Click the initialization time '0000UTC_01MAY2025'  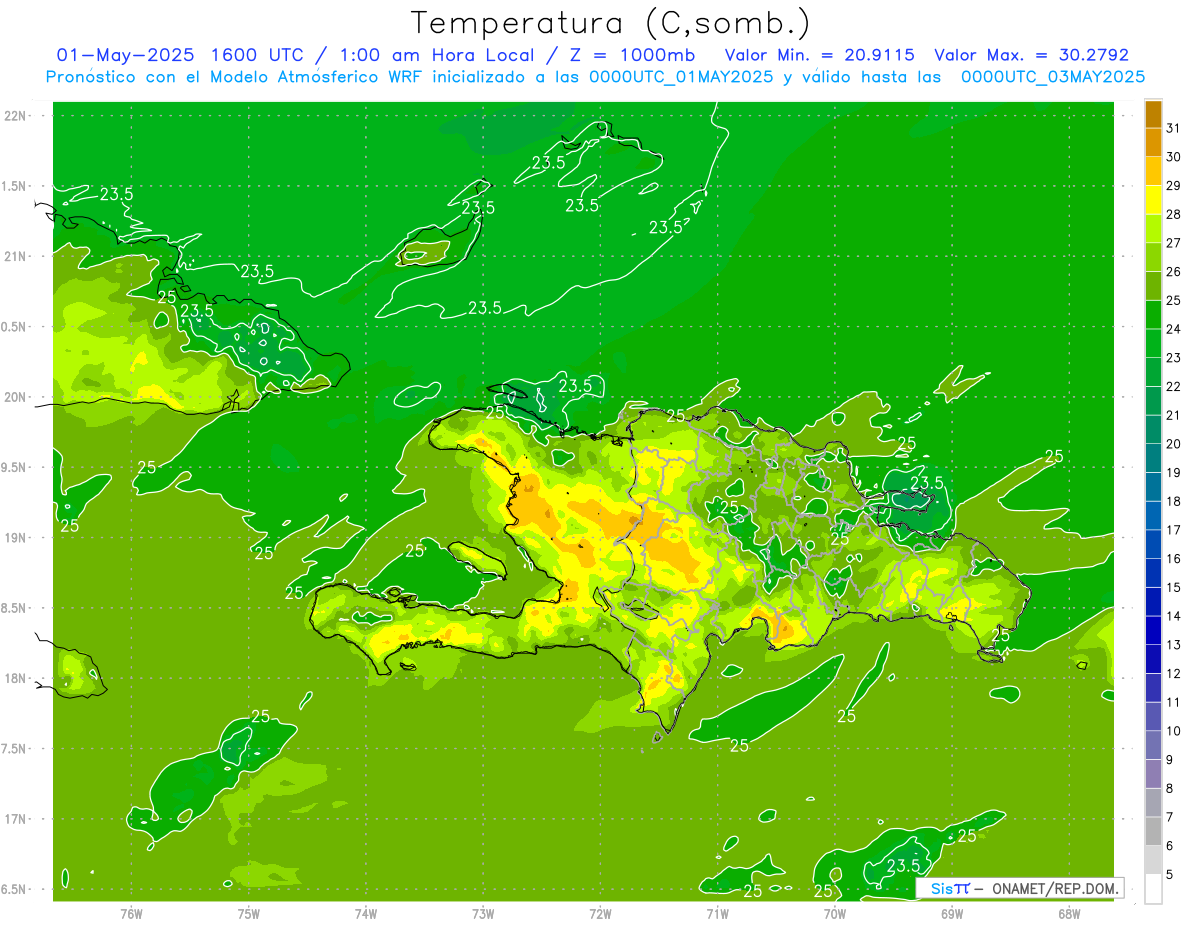pyautogui.click(x=681, y=77)
